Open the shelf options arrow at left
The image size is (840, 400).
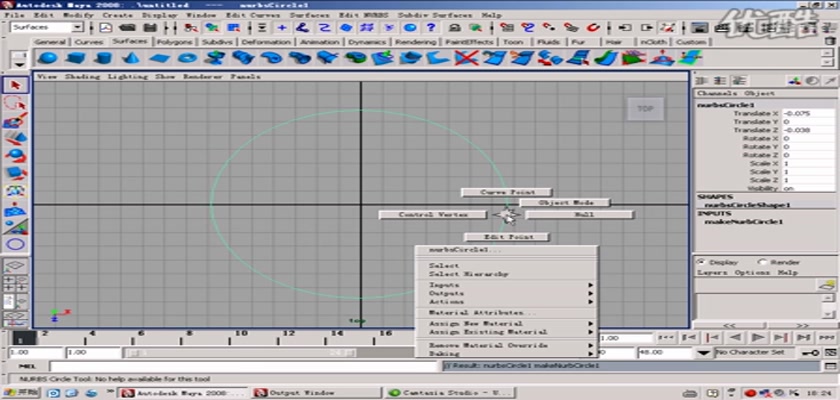click(20, 64)
